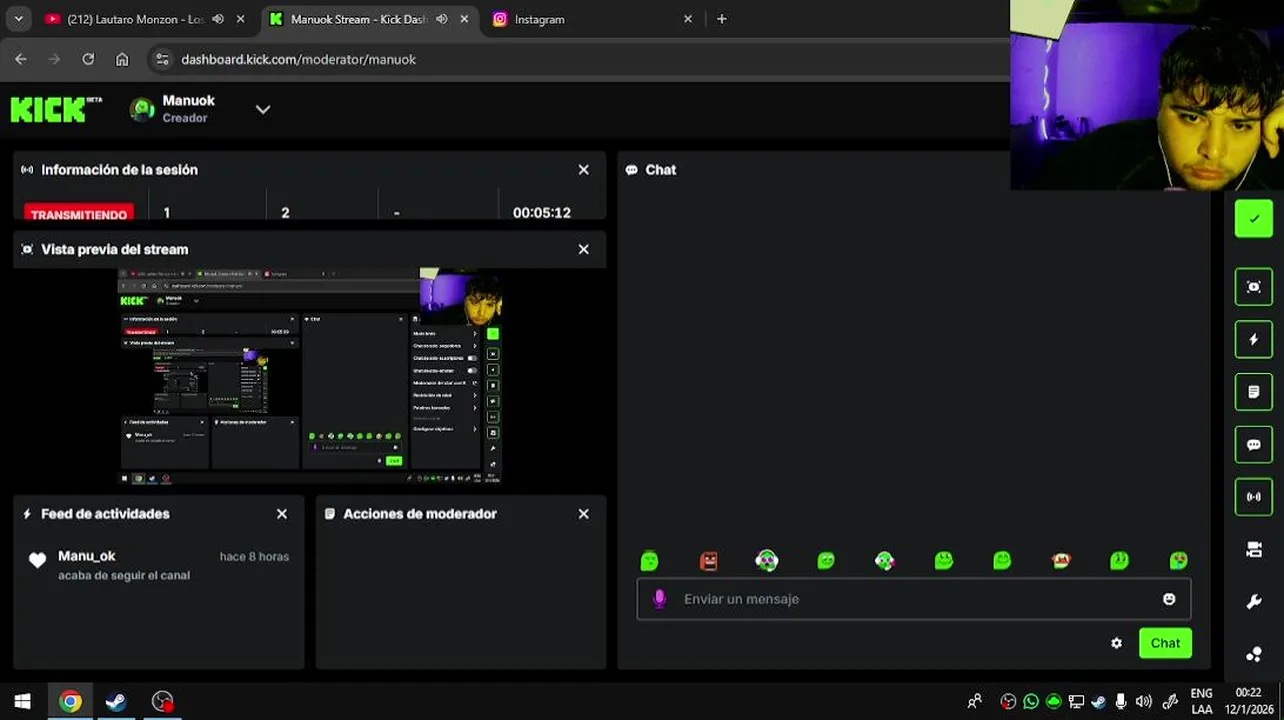Open the Manuok avatar

coord(142,109)
